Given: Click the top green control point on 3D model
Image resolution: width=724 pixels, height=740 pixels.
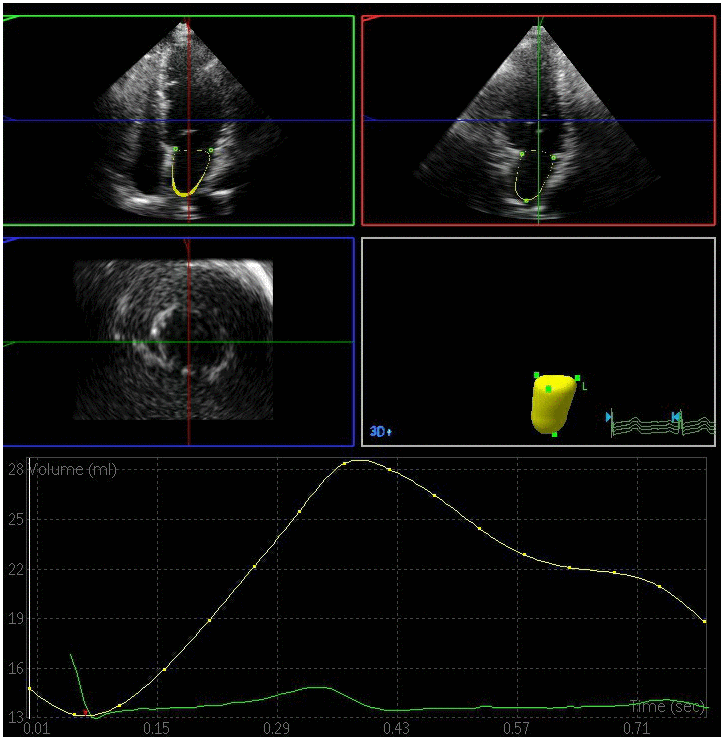Looking at the screenshot, I should (537, 375).
